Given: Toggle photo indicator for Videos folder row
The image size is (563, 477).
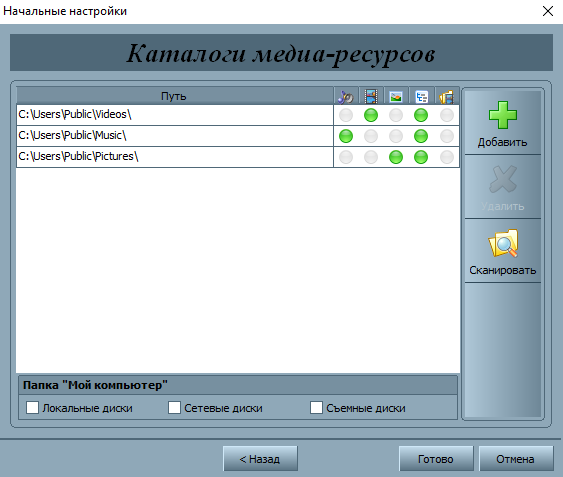Looking at the screenshot, I should click(396, 115).
